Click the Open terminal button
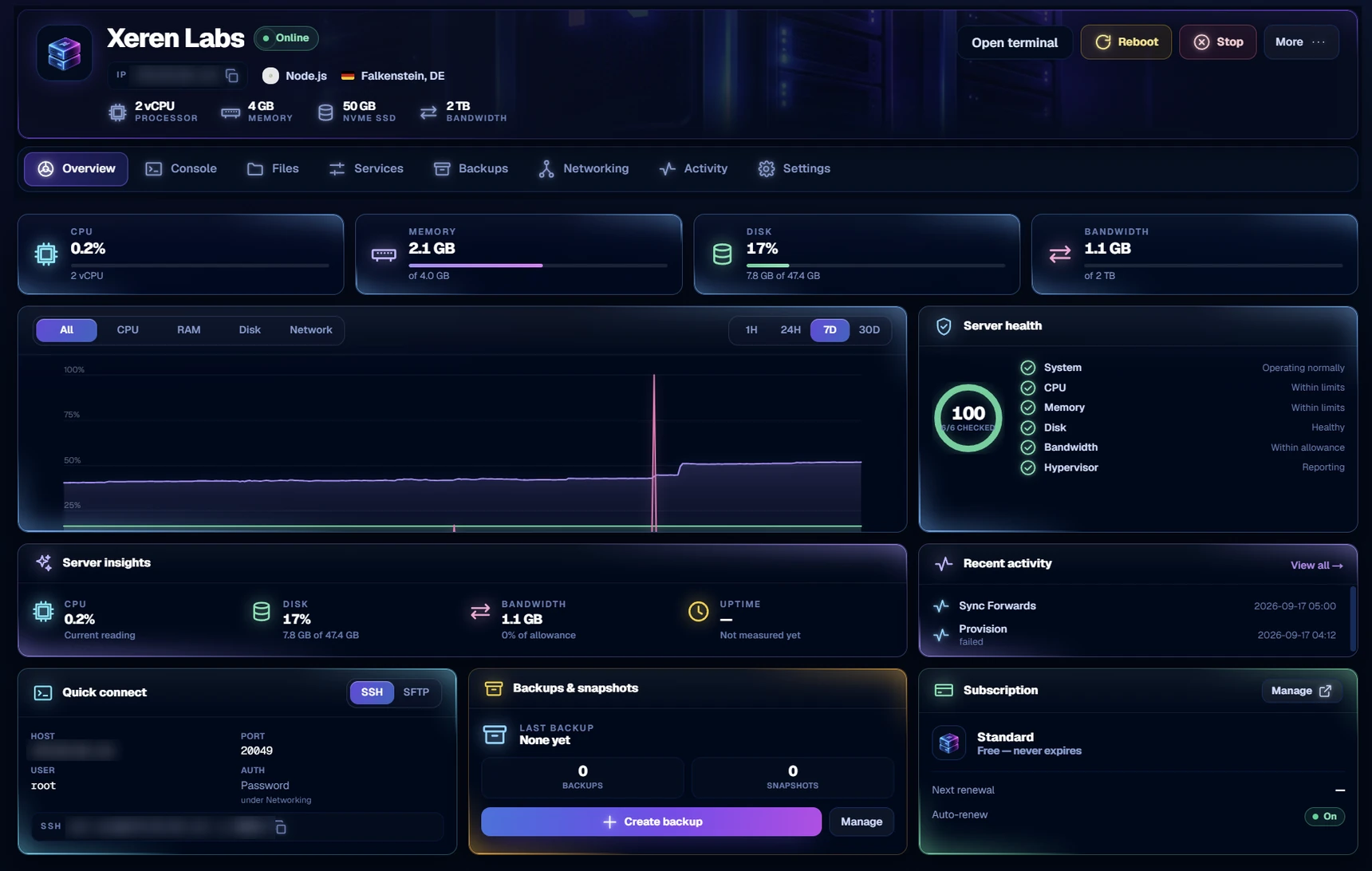The image size is (1372, 871). (x=1015, y=42)
